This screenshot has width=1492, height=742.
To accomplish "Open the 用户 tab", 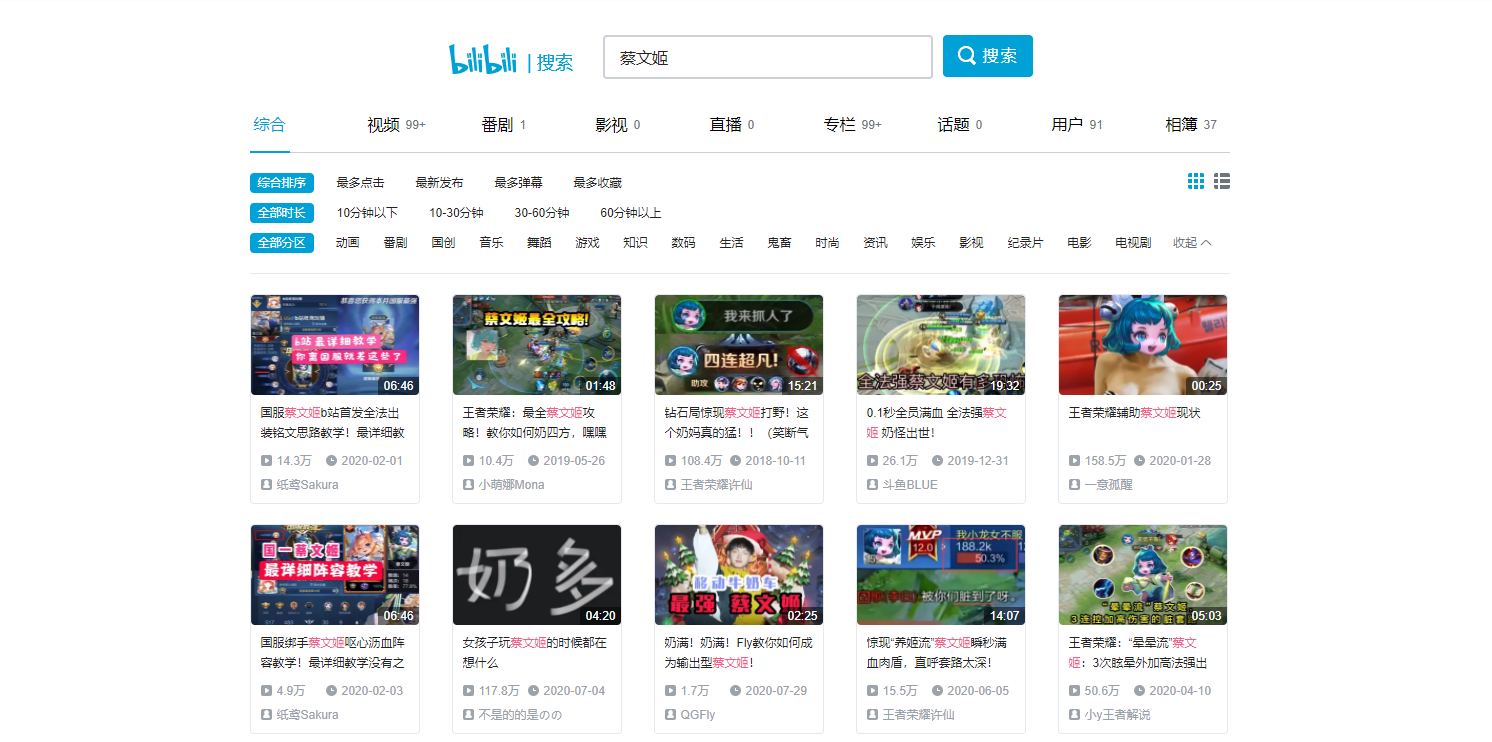I will pos(1077,125).
